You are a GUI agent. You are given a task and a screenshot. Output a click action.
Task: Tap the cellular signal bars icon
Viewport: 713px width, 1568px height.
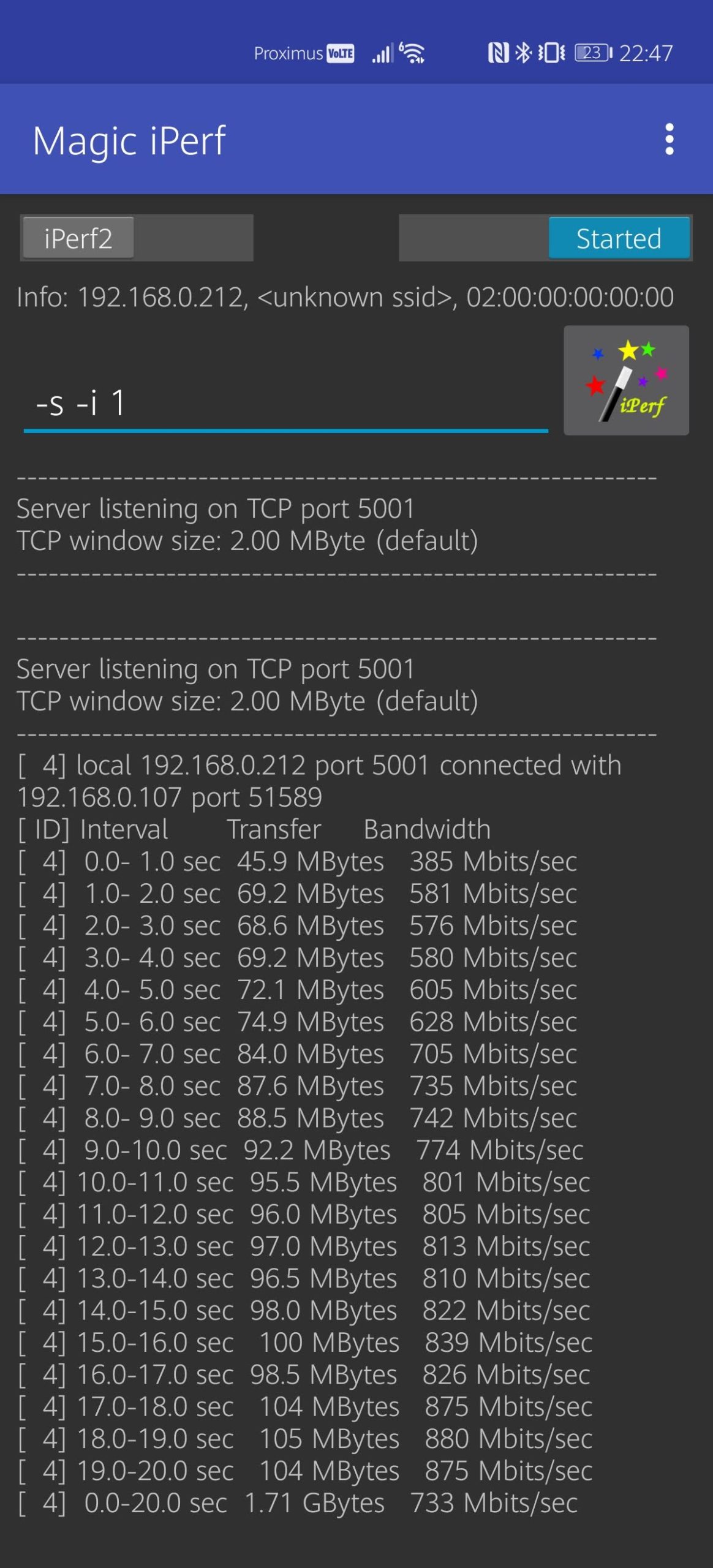382,54
